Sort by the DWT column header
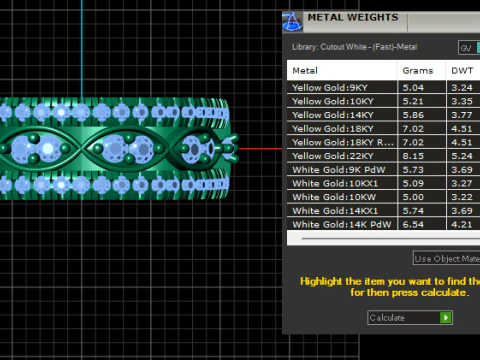 [463, 70]
